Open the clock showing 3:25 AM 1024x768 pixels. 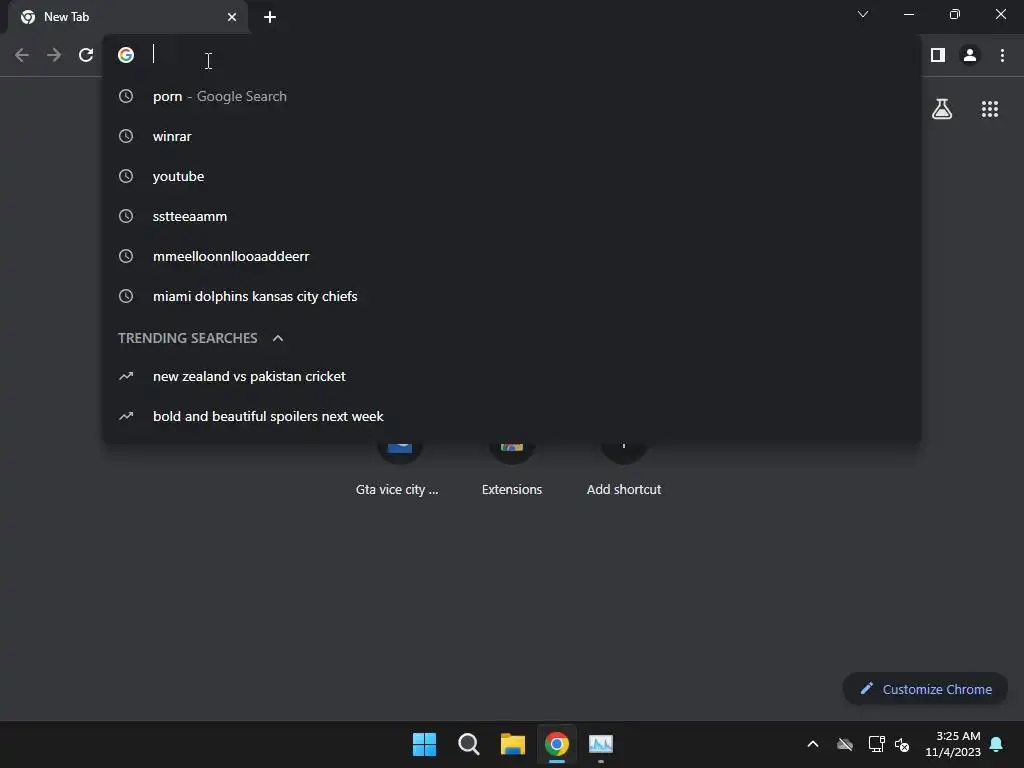point(953,744)
